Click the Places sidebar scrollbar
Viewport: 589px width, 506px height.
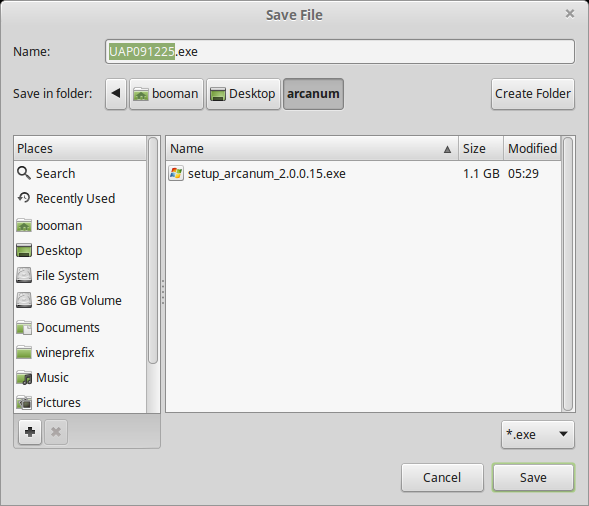click(x=153, y=251)
